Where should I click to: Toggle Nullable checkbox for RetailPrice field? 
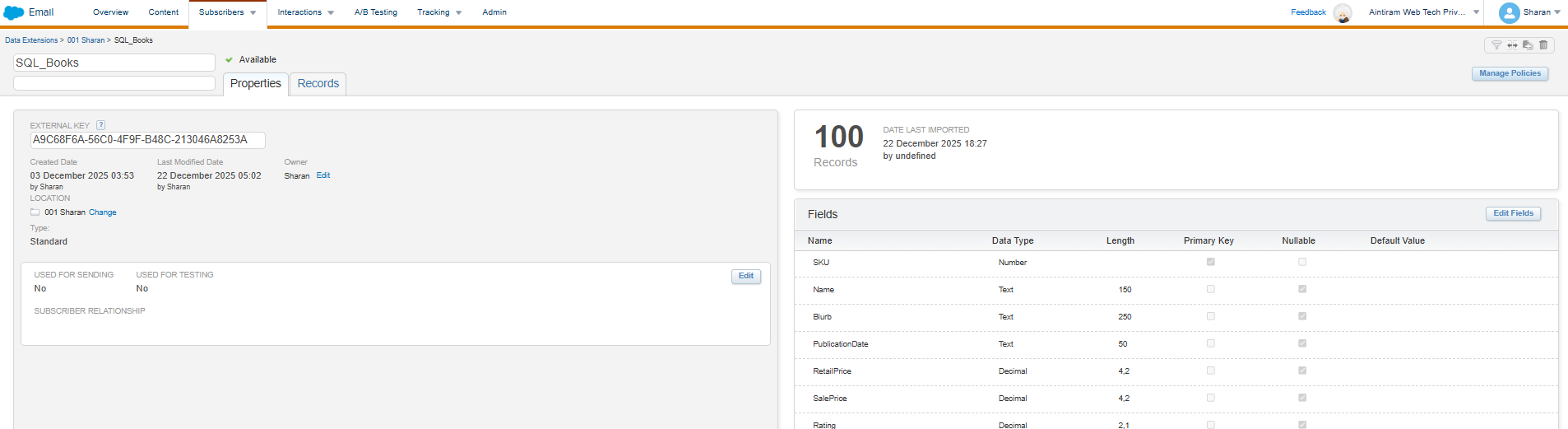click(1302, 371)
